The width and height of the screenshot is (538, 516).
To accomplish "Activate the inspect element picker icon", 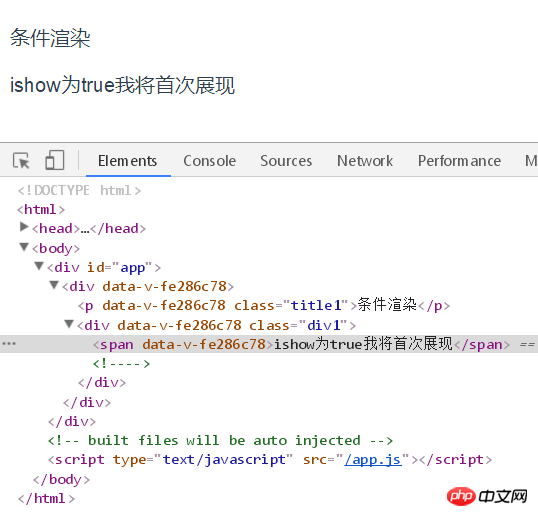I will (21, 161).
